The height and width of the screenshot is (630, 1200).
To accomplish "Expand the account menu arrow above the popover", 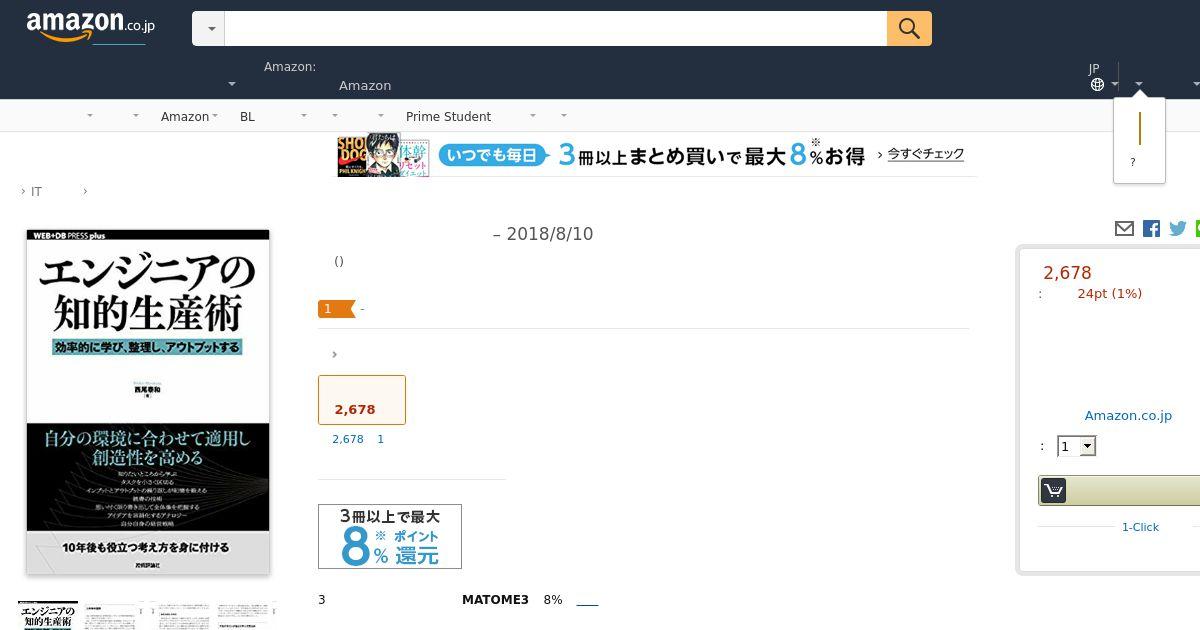I will tap(1139, 85).
